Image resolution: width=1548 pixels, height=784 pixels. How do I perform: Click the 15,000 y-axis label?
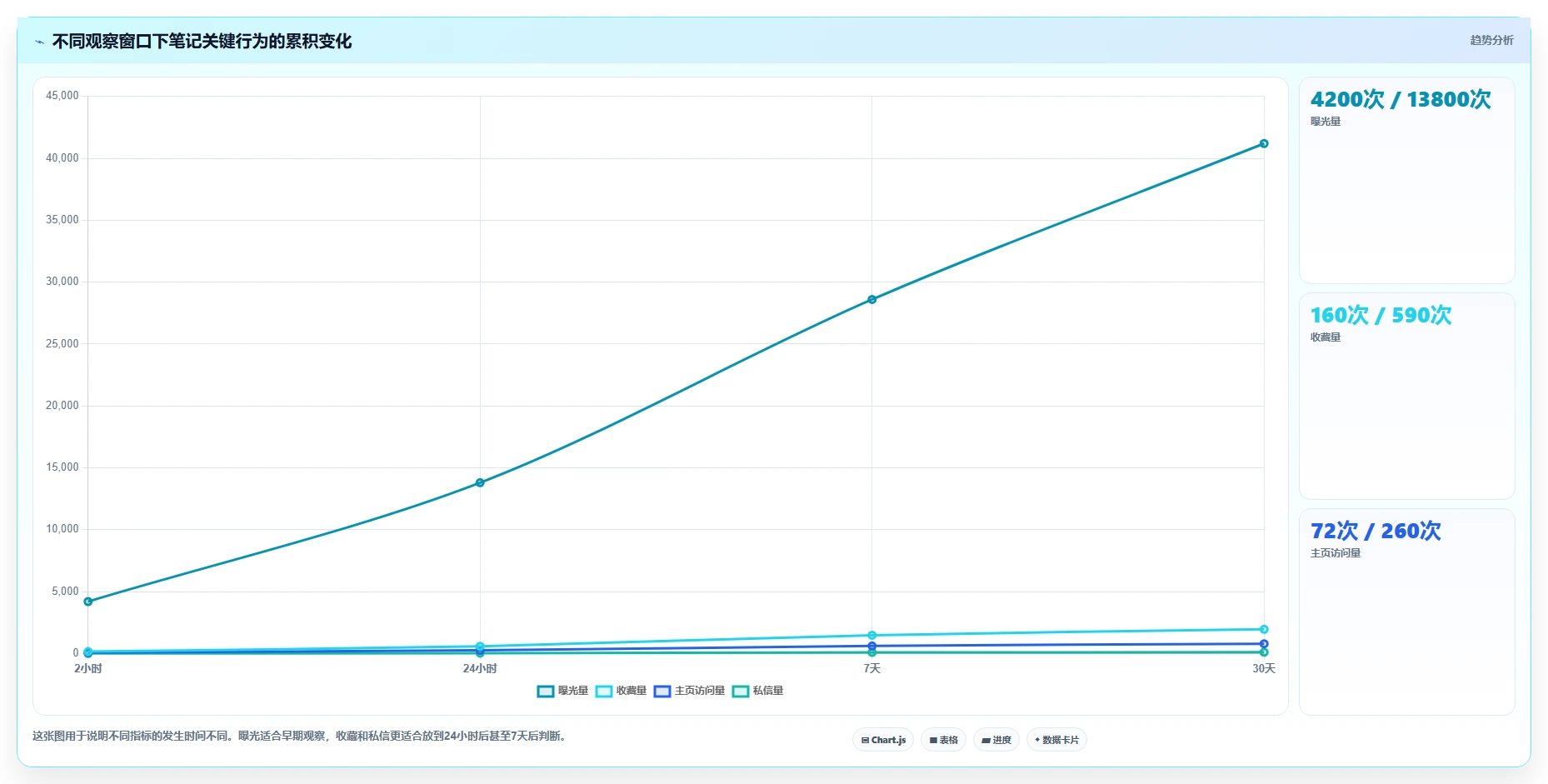click(62, 467)
